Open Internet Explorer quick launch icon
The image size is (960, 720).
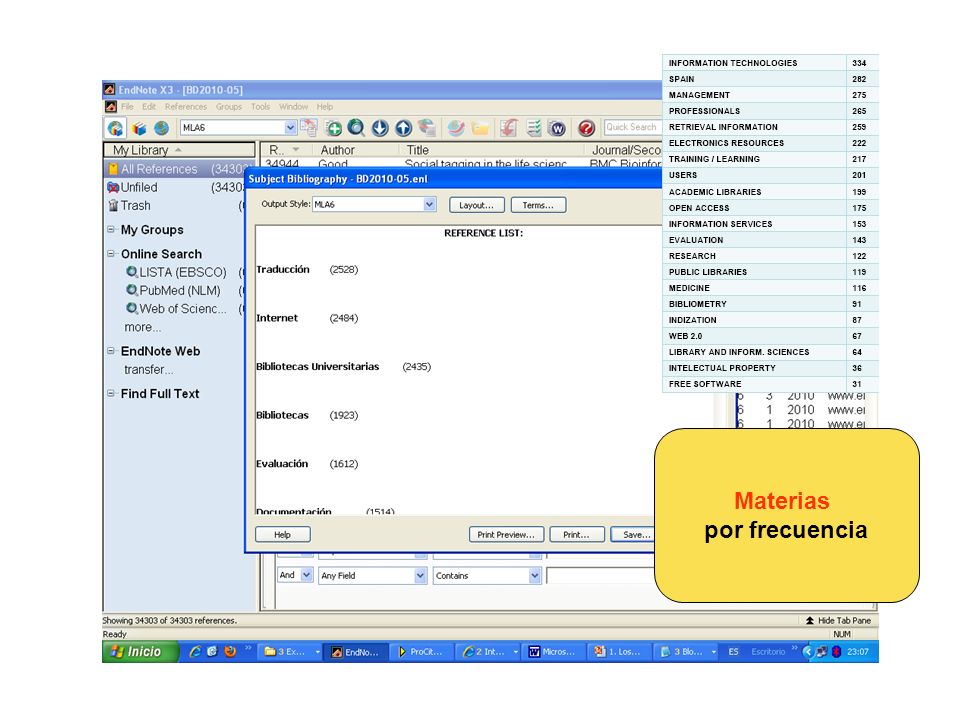(195, 651)
